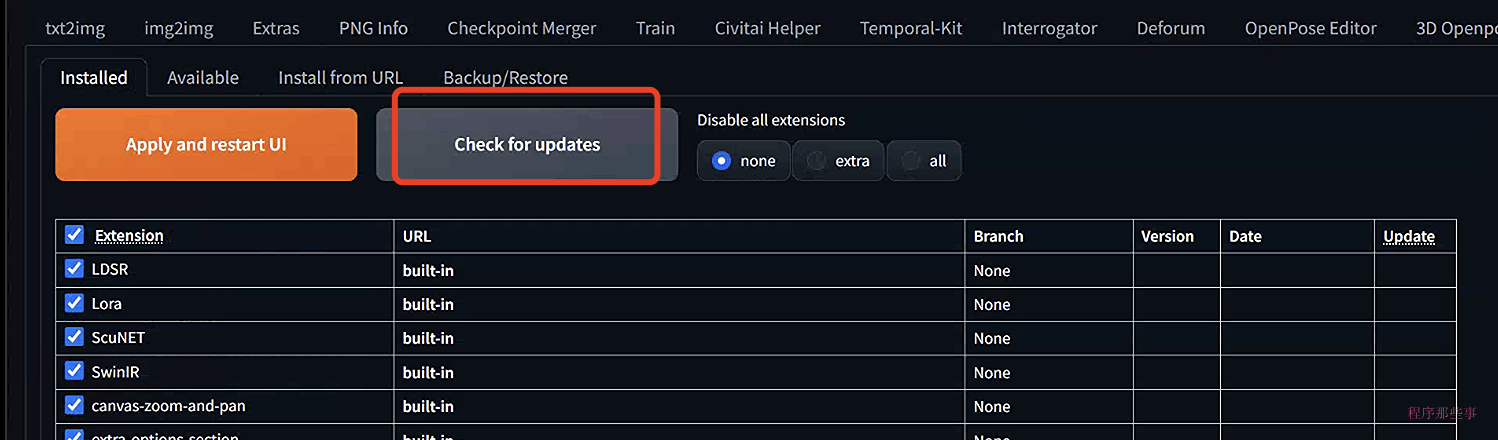Click Apply and restart UI
Screen dimensions: 1498x440
coord(206,144)
